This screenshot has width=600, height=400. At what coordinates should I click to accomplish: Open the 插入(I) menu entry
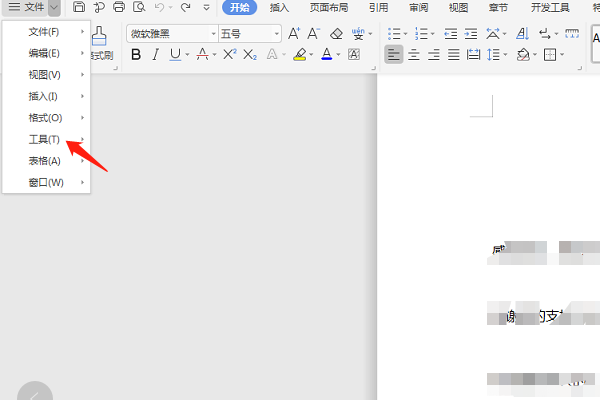click(46, 96)
